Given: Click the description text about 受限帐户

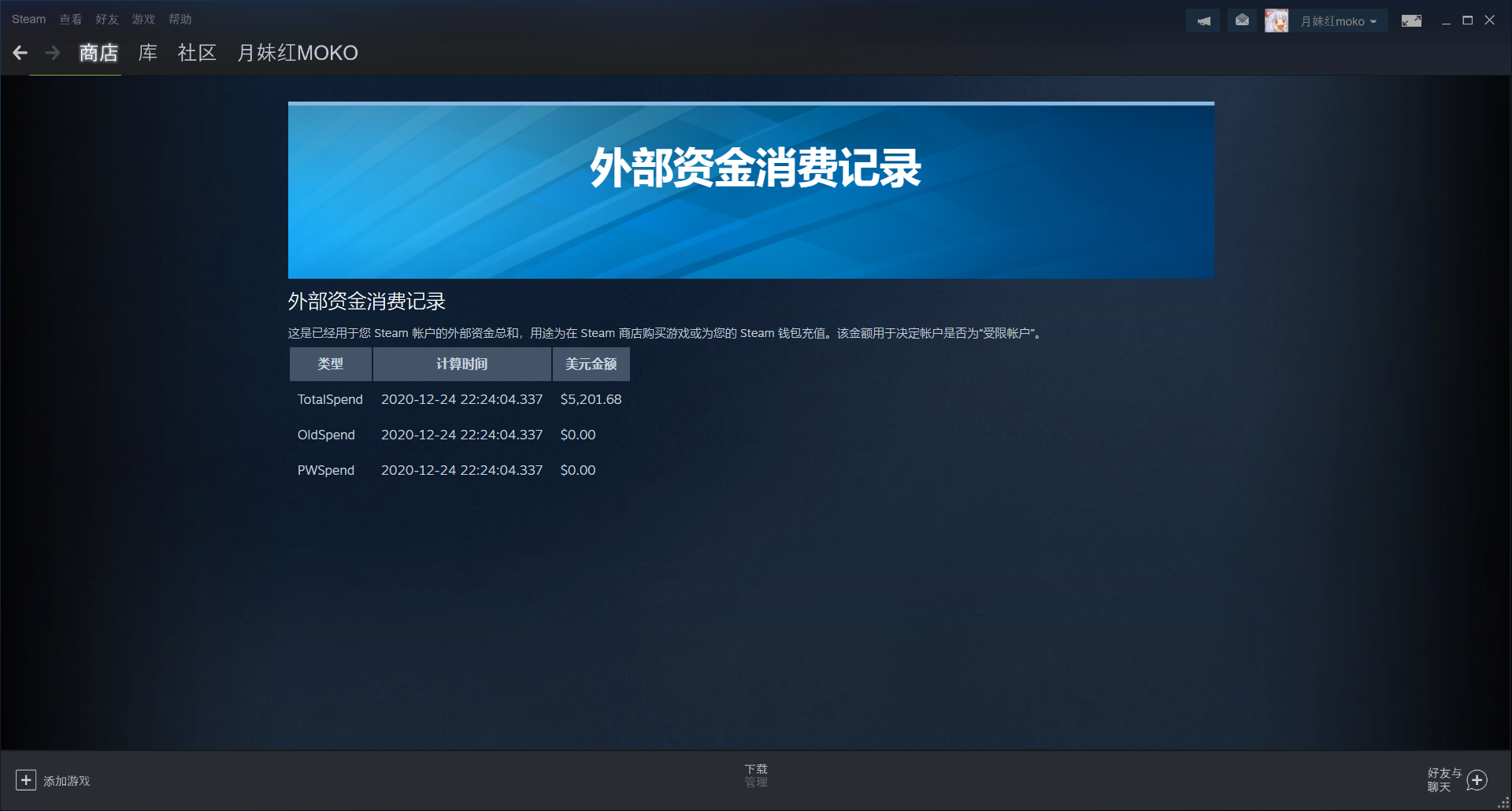Looking at the screenshot, I should 666,333.
